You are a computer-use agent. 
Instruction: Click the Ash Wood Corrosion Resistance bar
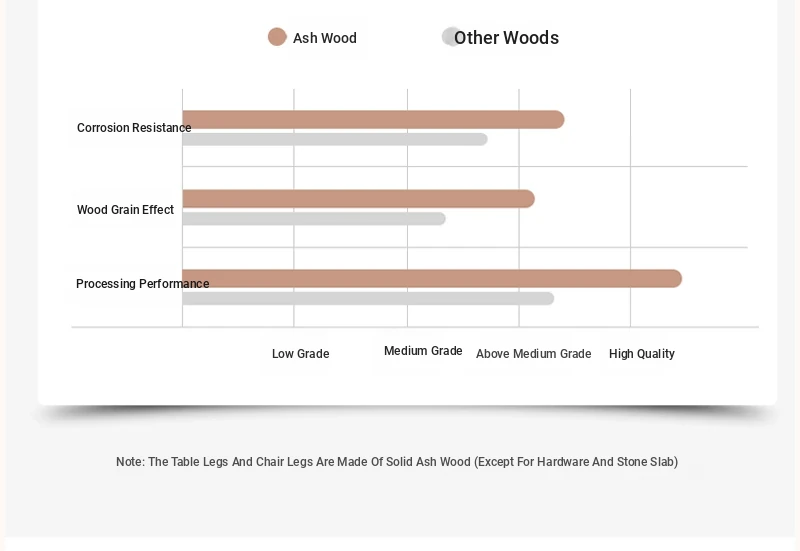click(373, 120)
